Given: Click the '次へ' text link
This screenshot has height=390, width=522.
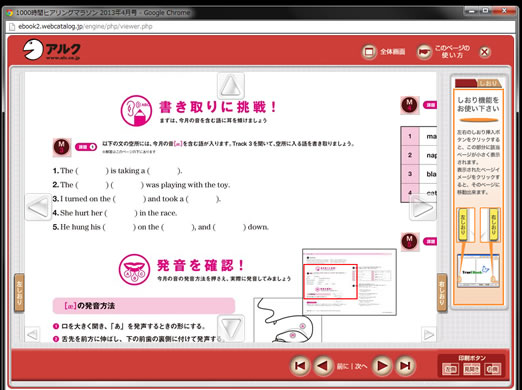Looking at the screenshot, I should [361, 366].
